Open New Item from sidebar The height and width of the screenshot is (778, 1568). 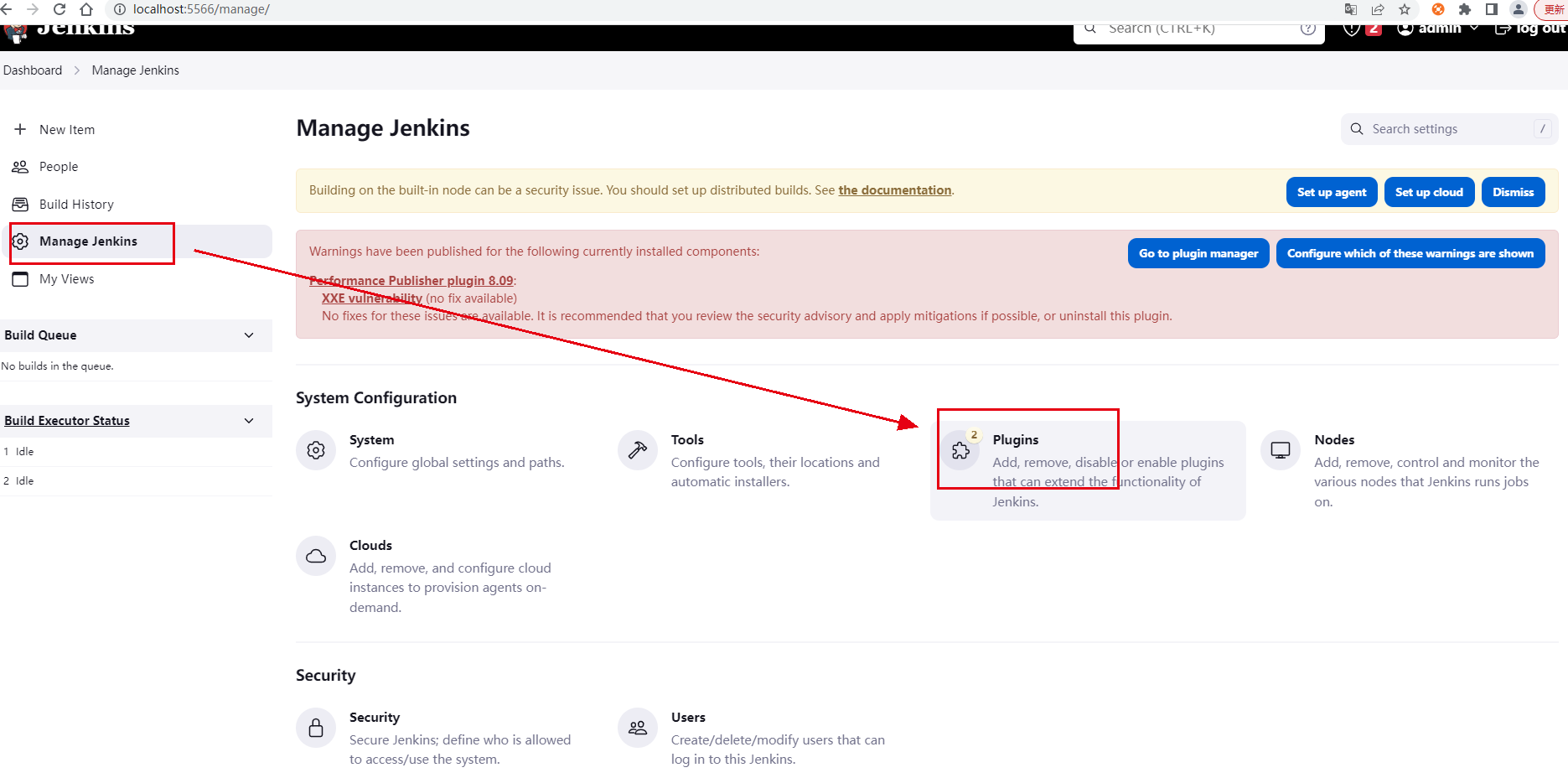click(x=67, y=130)
